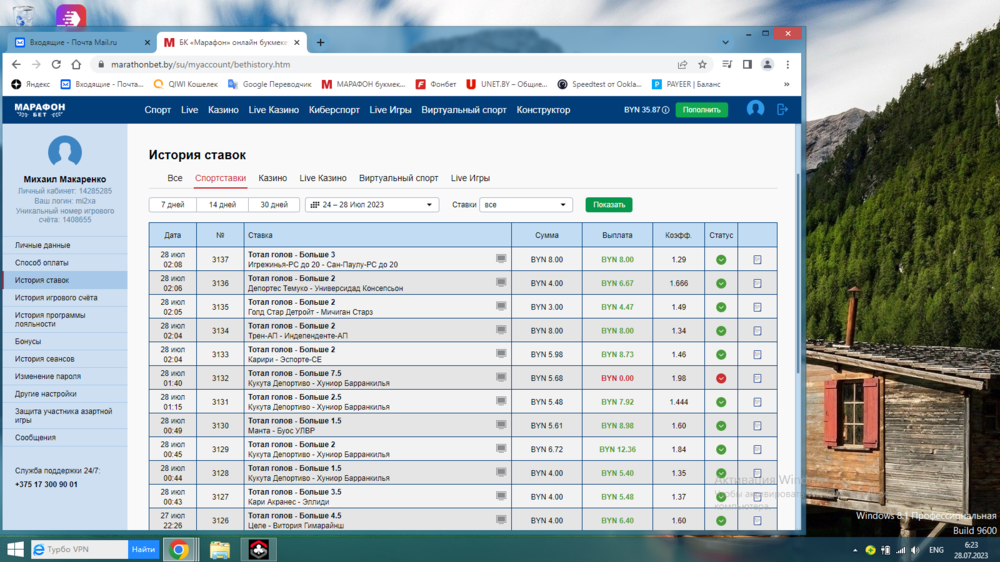
Task: Switch to the Виртуальный спорт history tab
Action: coord(399,178)
